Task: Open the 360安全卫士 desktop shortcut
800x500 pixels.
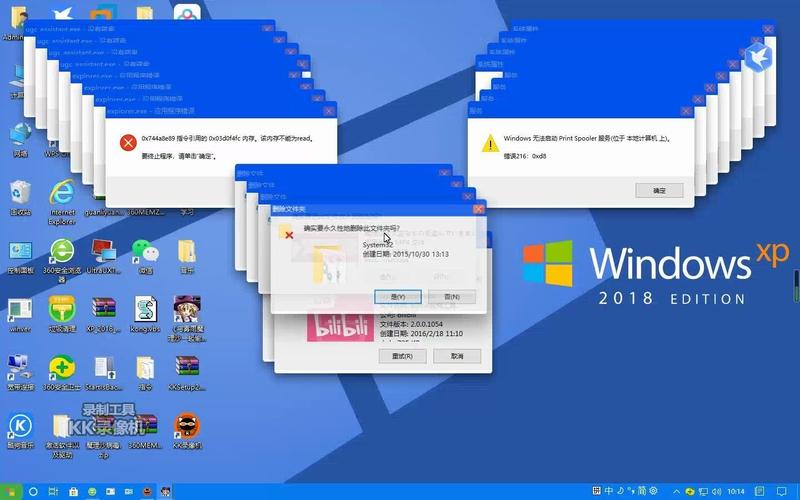Action: (62, 373)
